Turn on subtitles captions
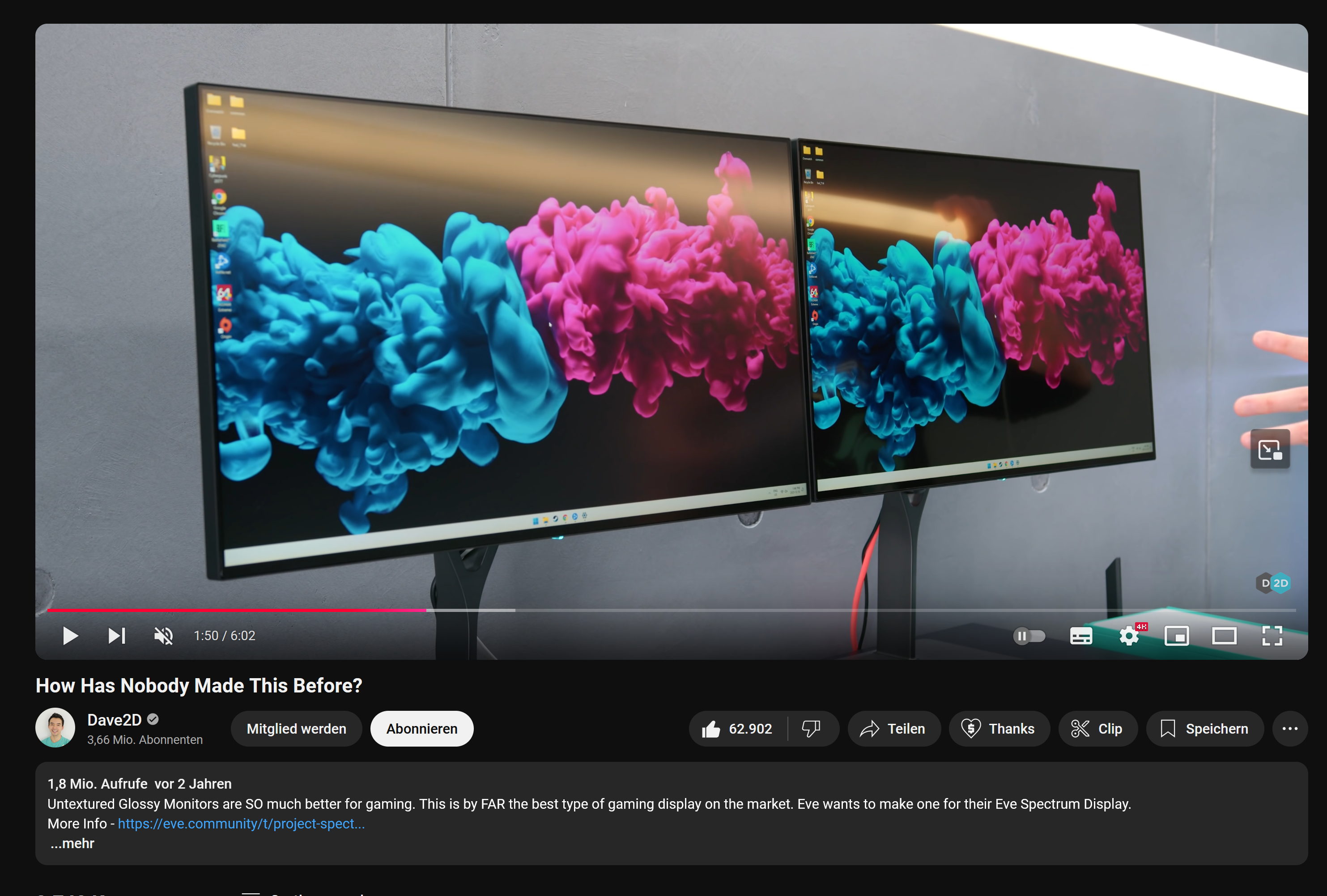The height and width of the screenshot is (896, 1327). (1080, 636)
